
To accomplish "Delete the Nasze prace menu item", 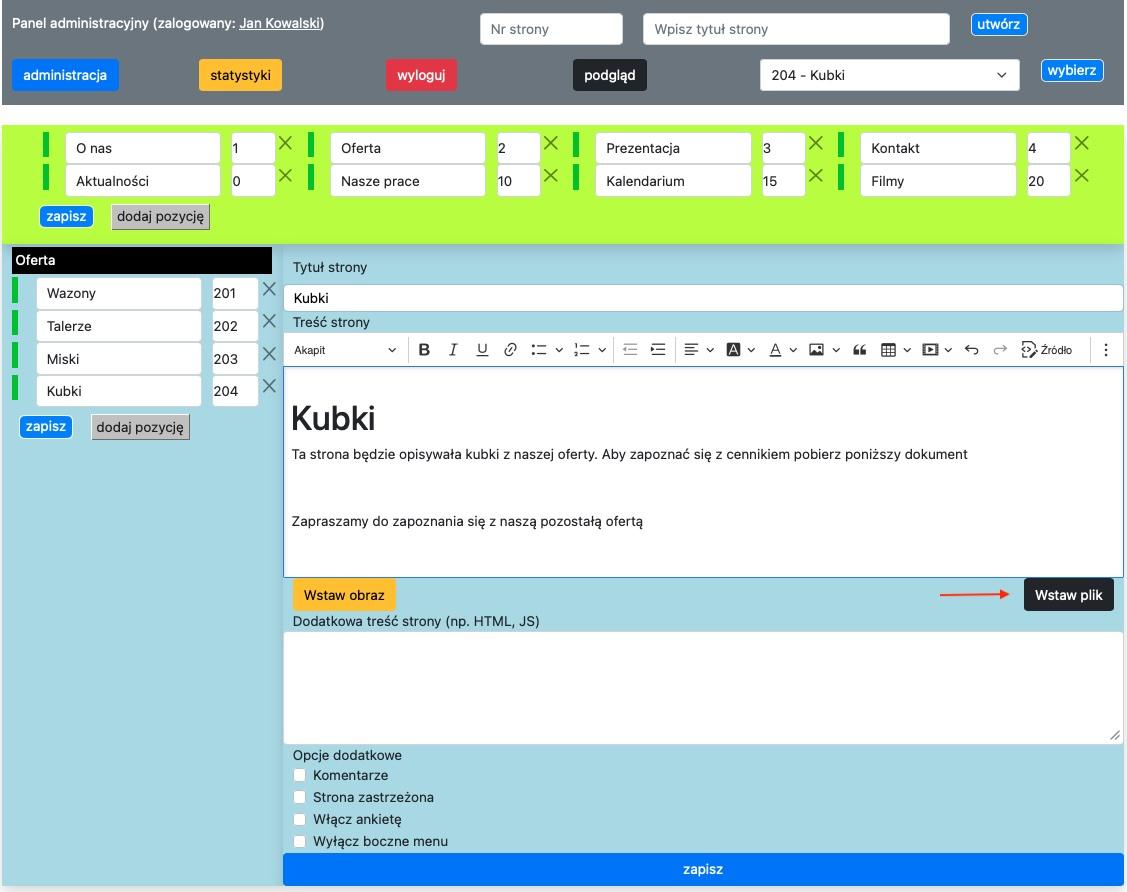I will [x=551, y=175].
